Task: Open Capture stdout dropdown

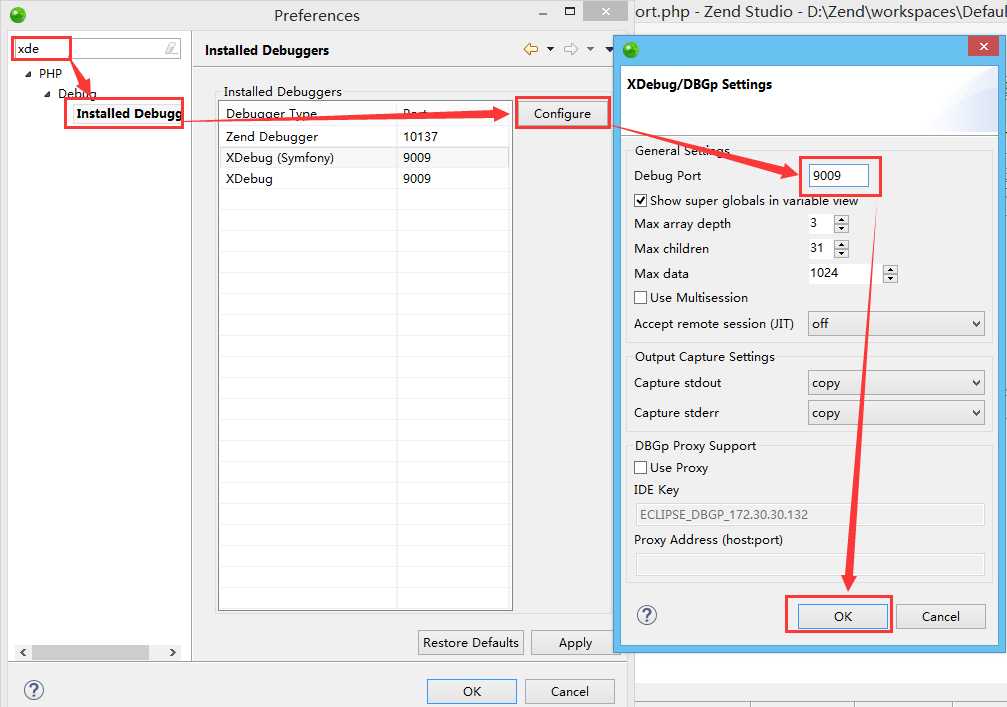Action: coord(896,383)
